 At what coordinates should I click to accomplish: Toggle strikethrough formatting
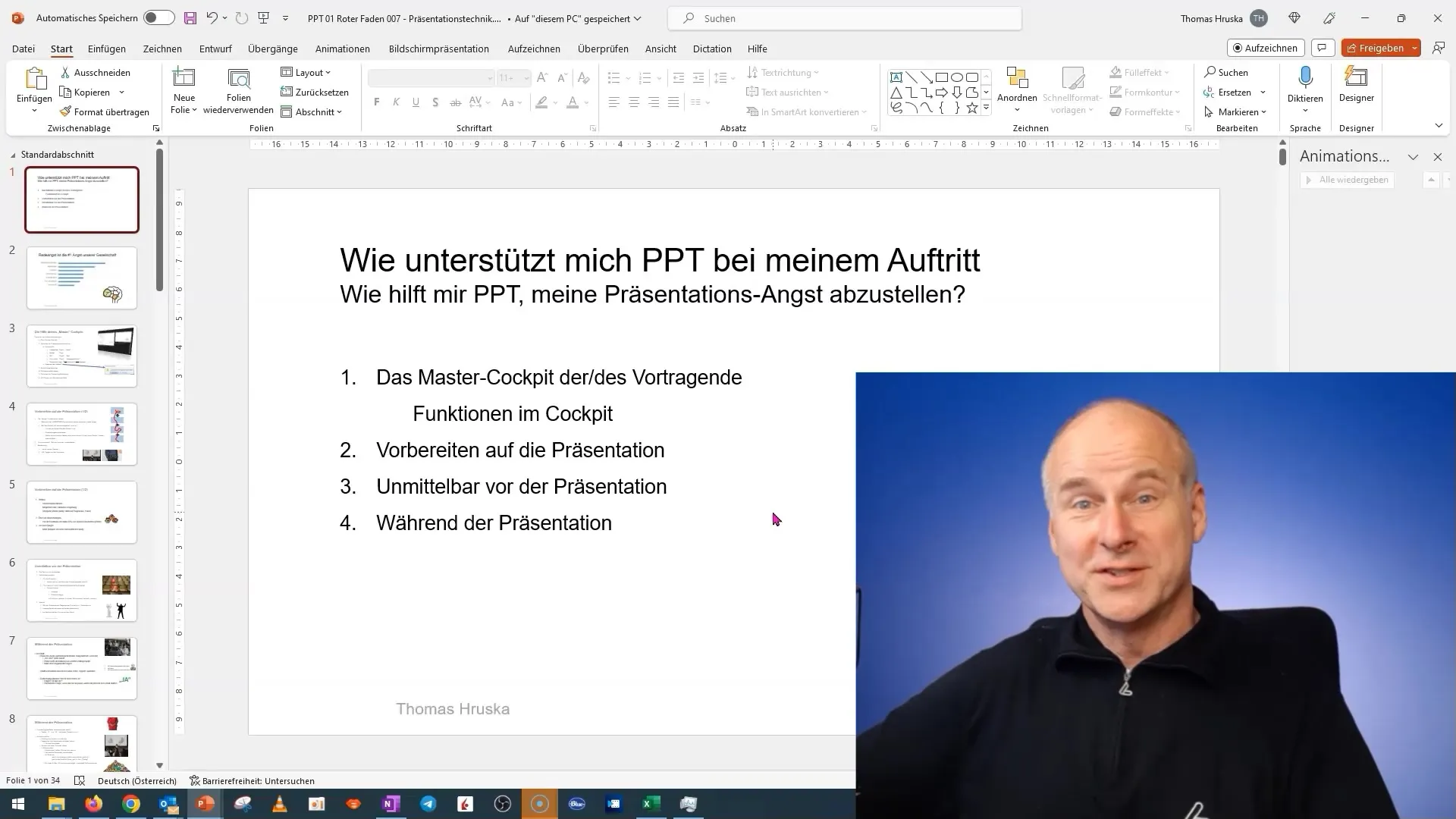click(455, 102)
